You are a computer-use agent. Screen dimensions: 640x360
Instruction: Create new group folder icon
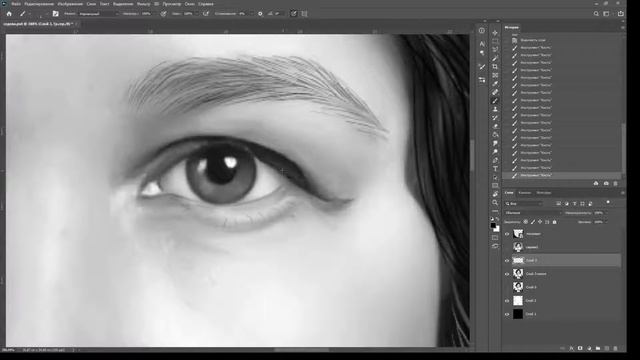point(598,348)
